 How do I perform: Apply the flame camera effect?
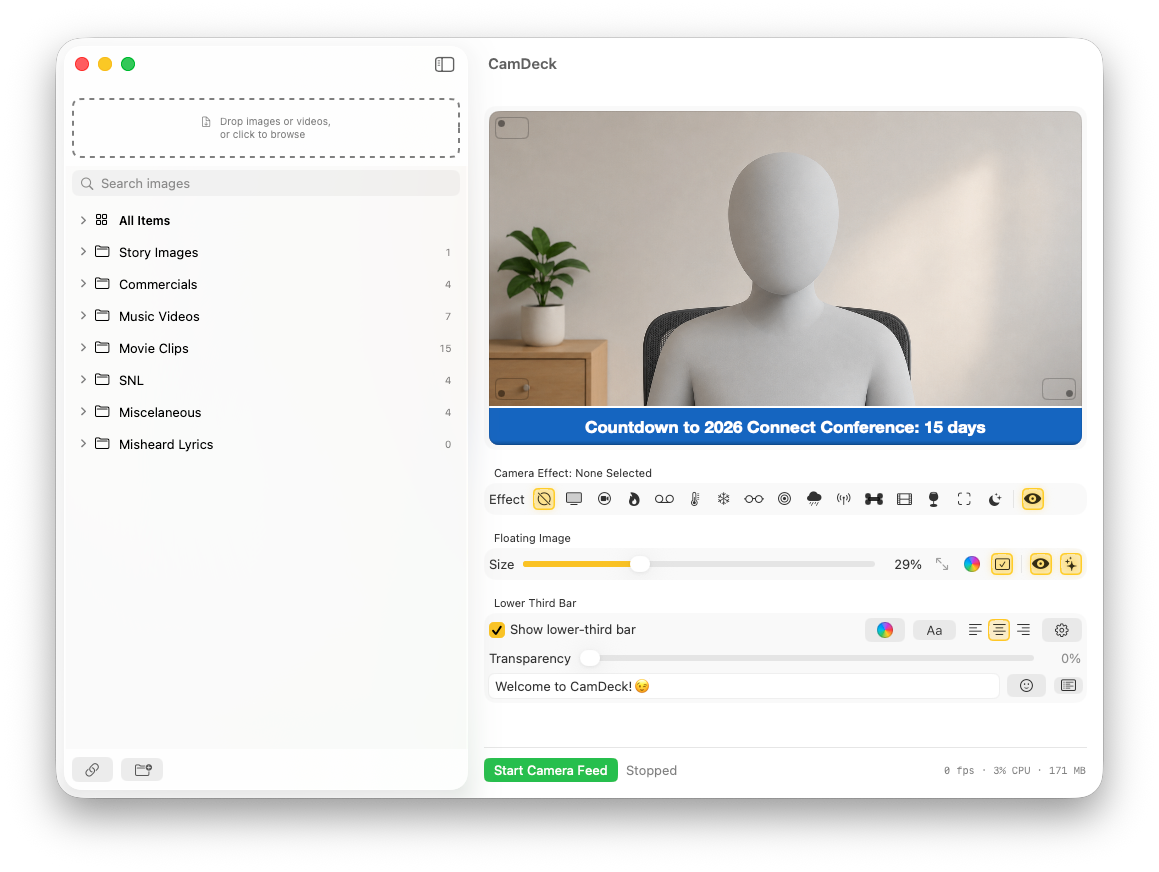click(x=633, y=499)
